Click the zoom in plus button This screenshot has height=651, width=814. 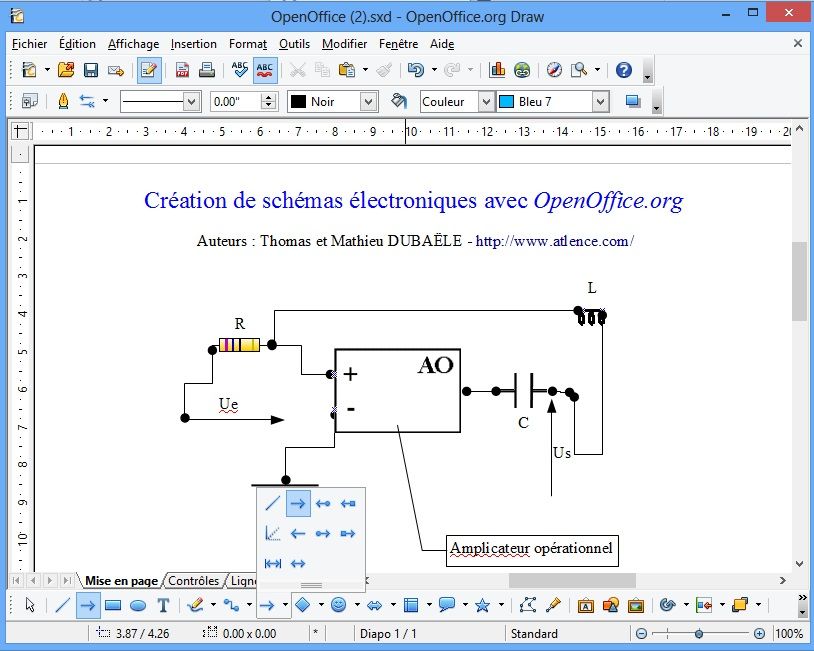759,633
